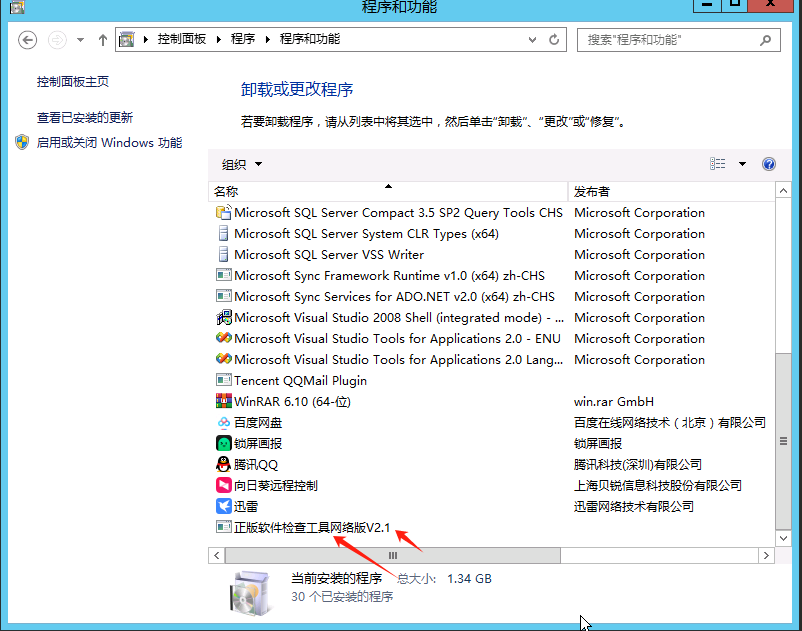Focus the 搜索"程序和功能" search box
Viewport: 802px width, 631px height.
tap(678, 40)
